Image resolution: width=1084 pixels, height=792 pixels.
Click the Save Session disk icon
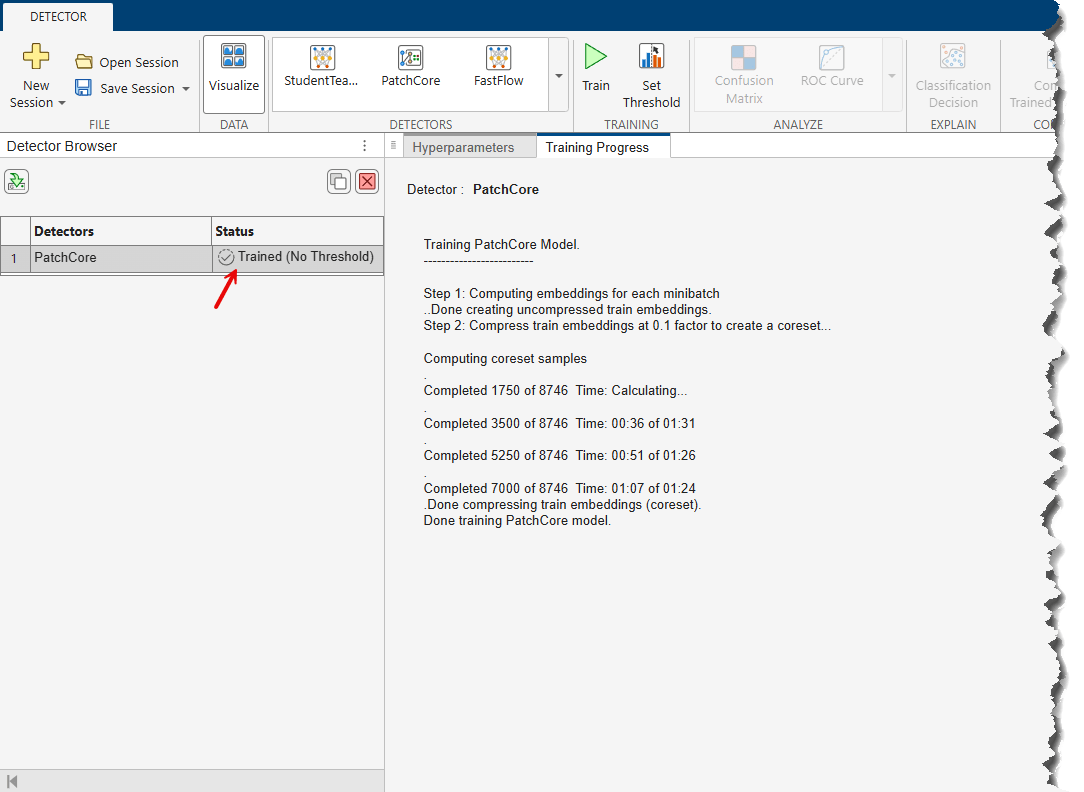point(84,88)
